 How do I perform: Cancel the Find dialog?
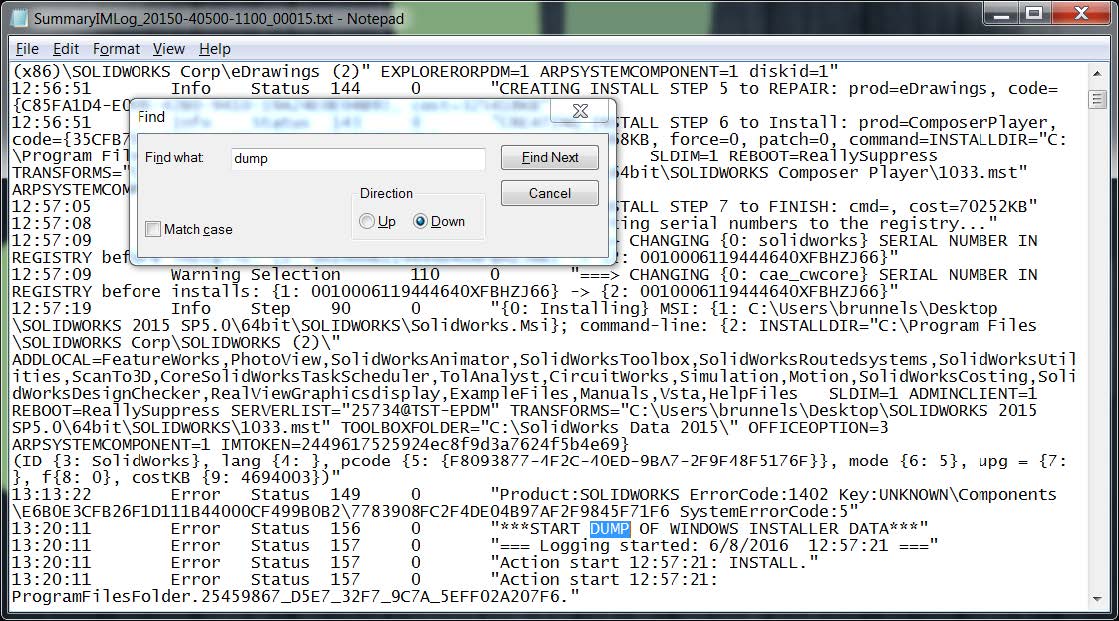point(550,193)
